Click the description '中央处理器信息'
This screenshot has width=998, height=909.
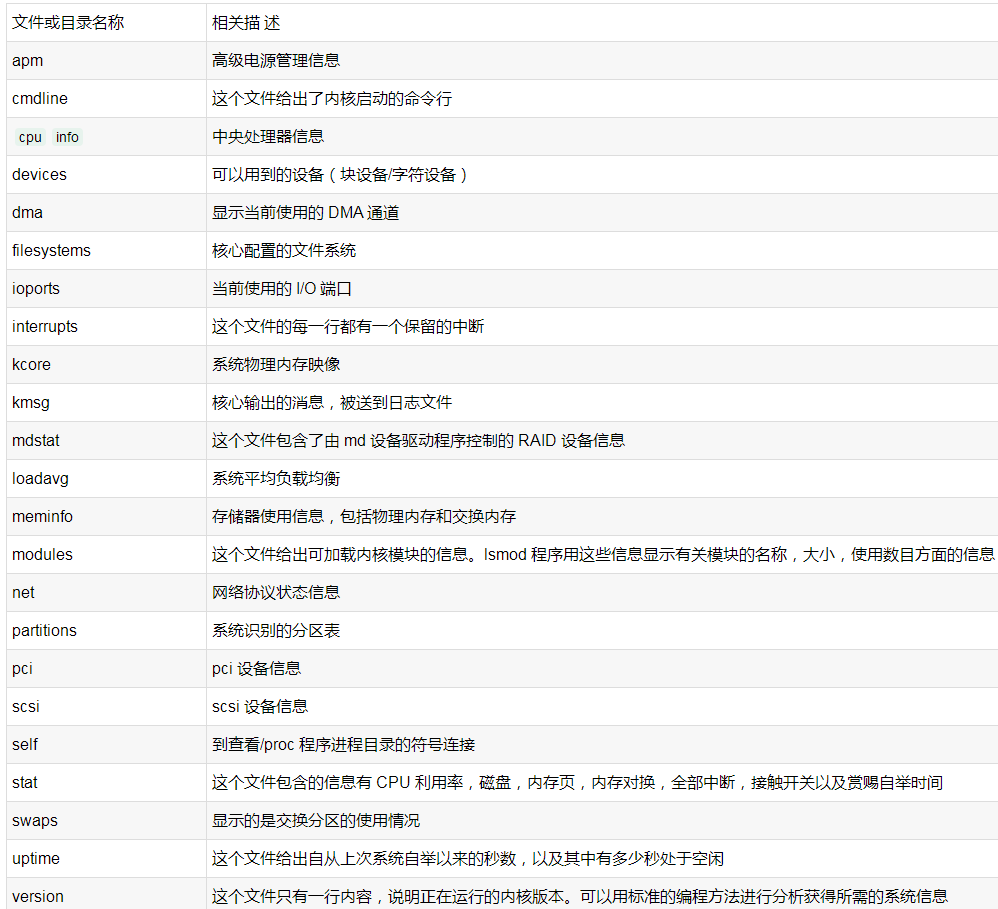tap(268, 136)
